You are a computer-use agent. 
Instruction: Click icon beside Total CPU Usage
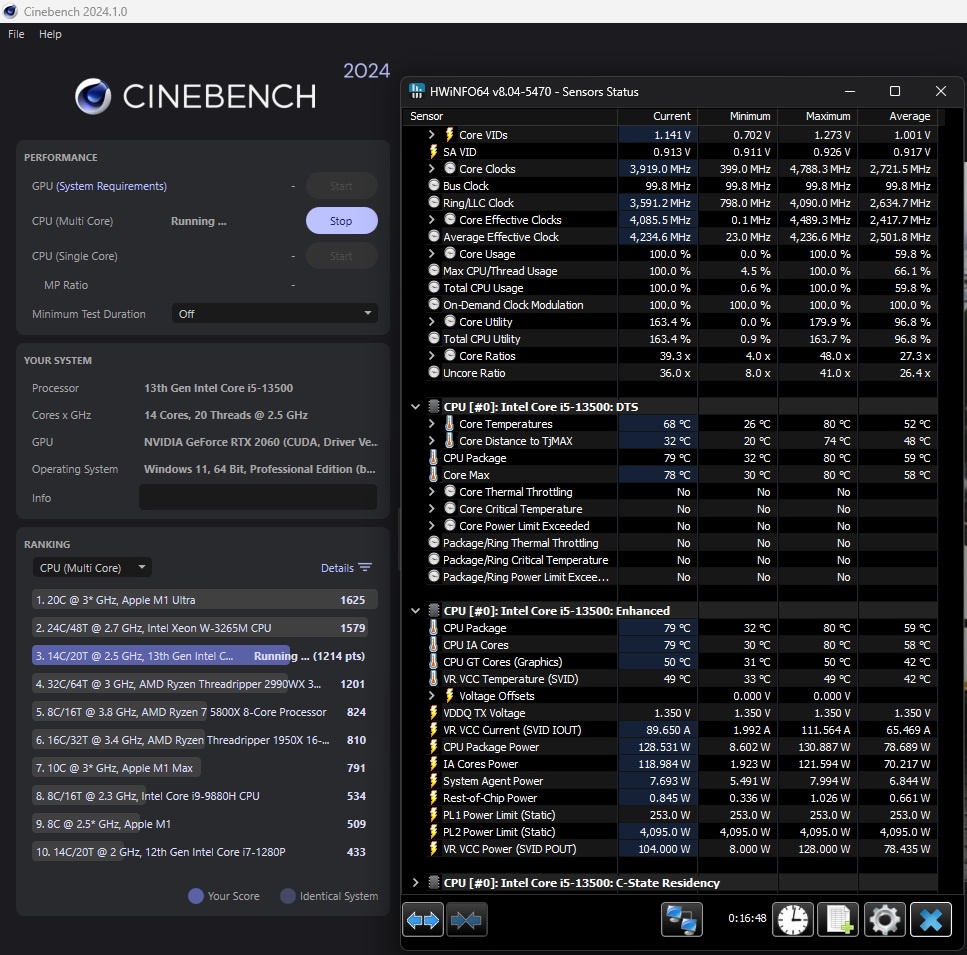coord(434,287)
